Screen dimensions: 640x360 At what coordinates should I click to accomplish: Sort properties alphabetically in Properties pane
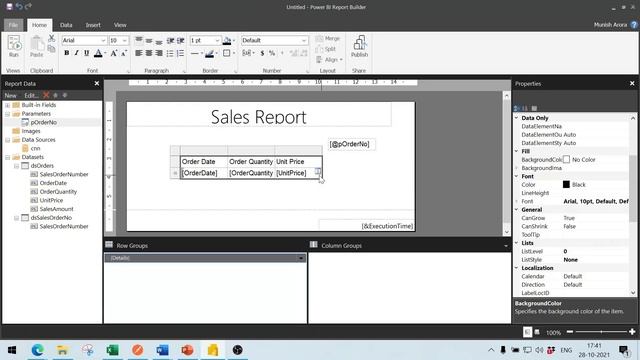[x=525, y=108]
